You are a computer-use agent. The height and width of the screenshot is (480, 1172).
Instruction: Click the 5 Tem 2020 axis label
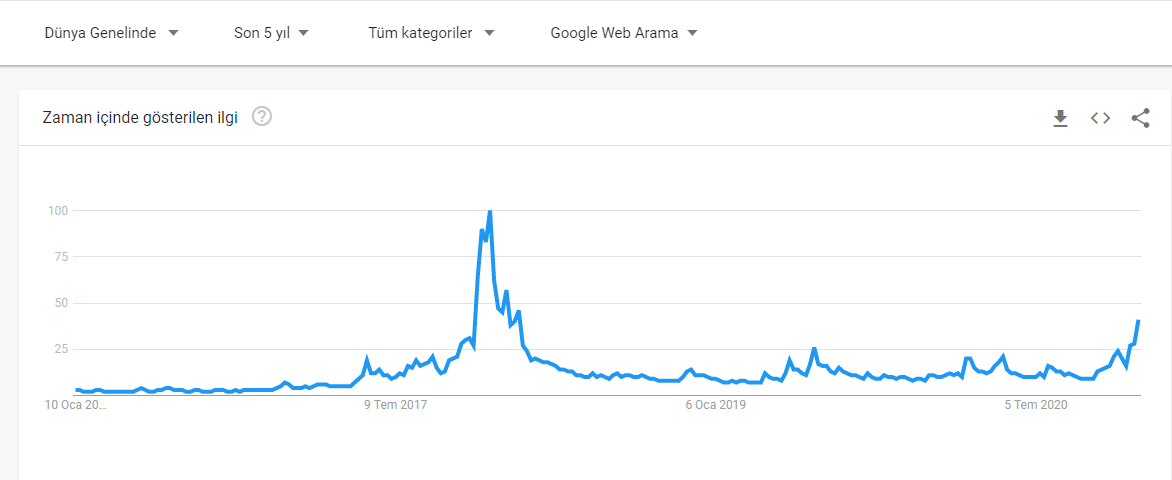pos(1036,405)
